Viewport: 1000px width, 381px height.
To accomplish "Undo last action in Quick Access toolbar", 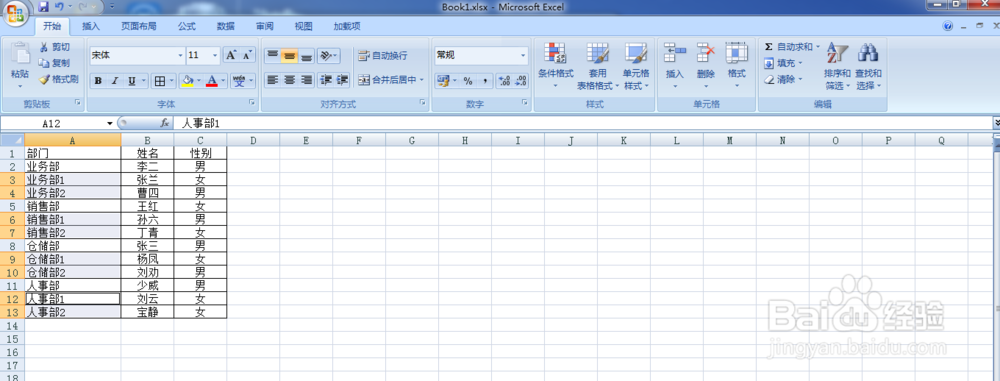I will [x=59, y=7].
